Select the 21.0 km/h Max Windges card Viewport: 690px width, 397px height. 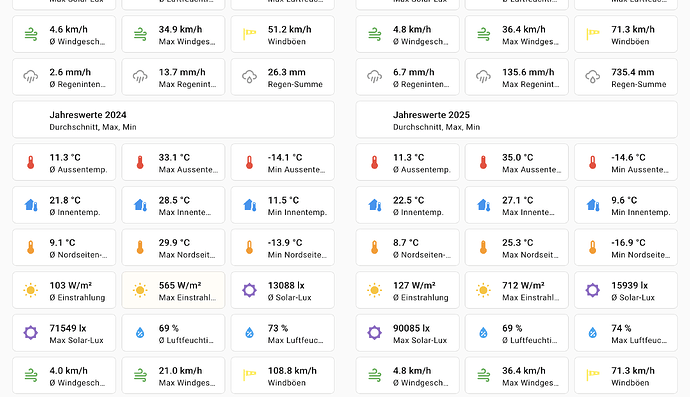tap(173, 375)
